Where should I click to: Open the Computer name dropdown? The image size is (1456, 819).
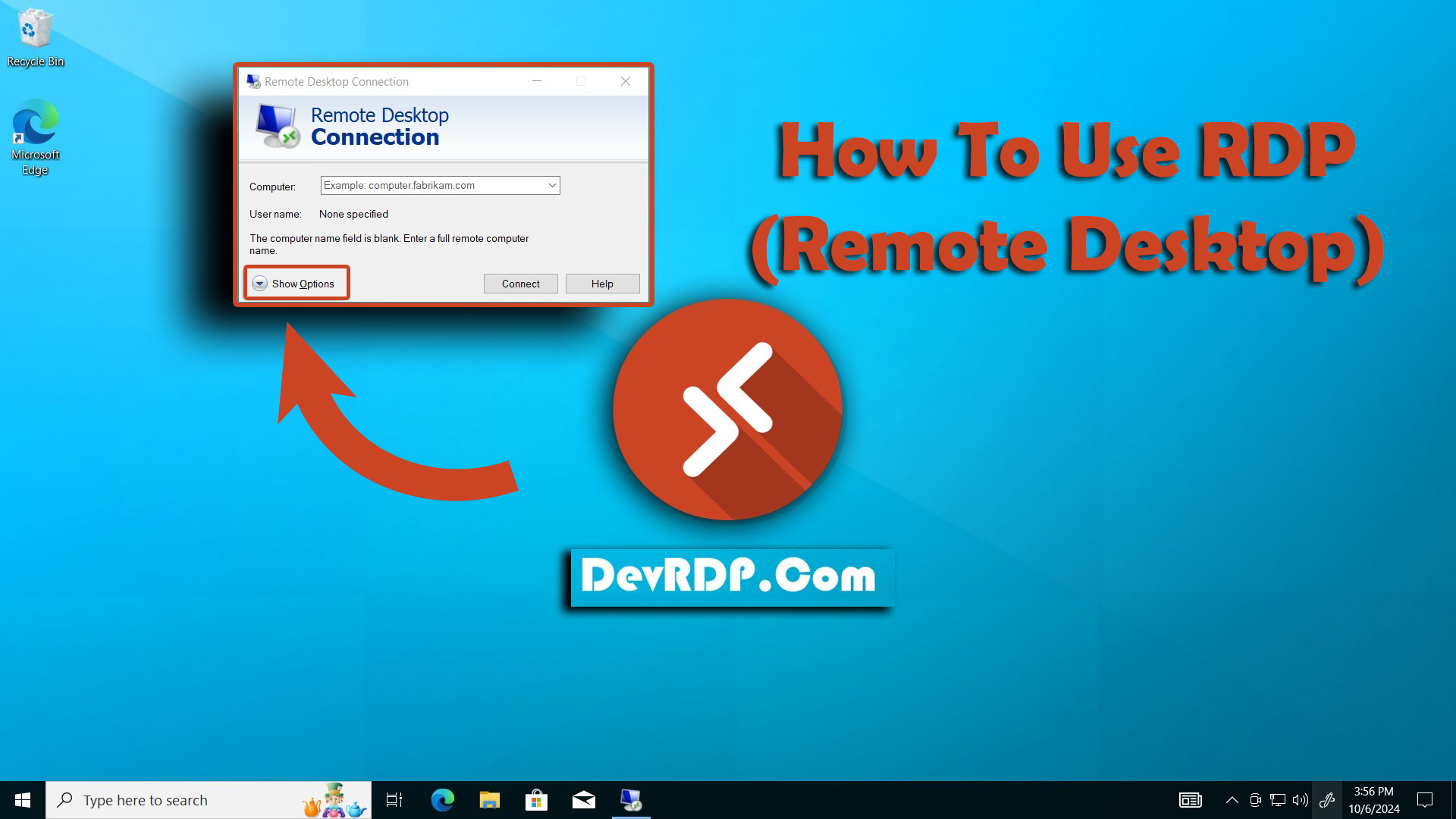551,185
